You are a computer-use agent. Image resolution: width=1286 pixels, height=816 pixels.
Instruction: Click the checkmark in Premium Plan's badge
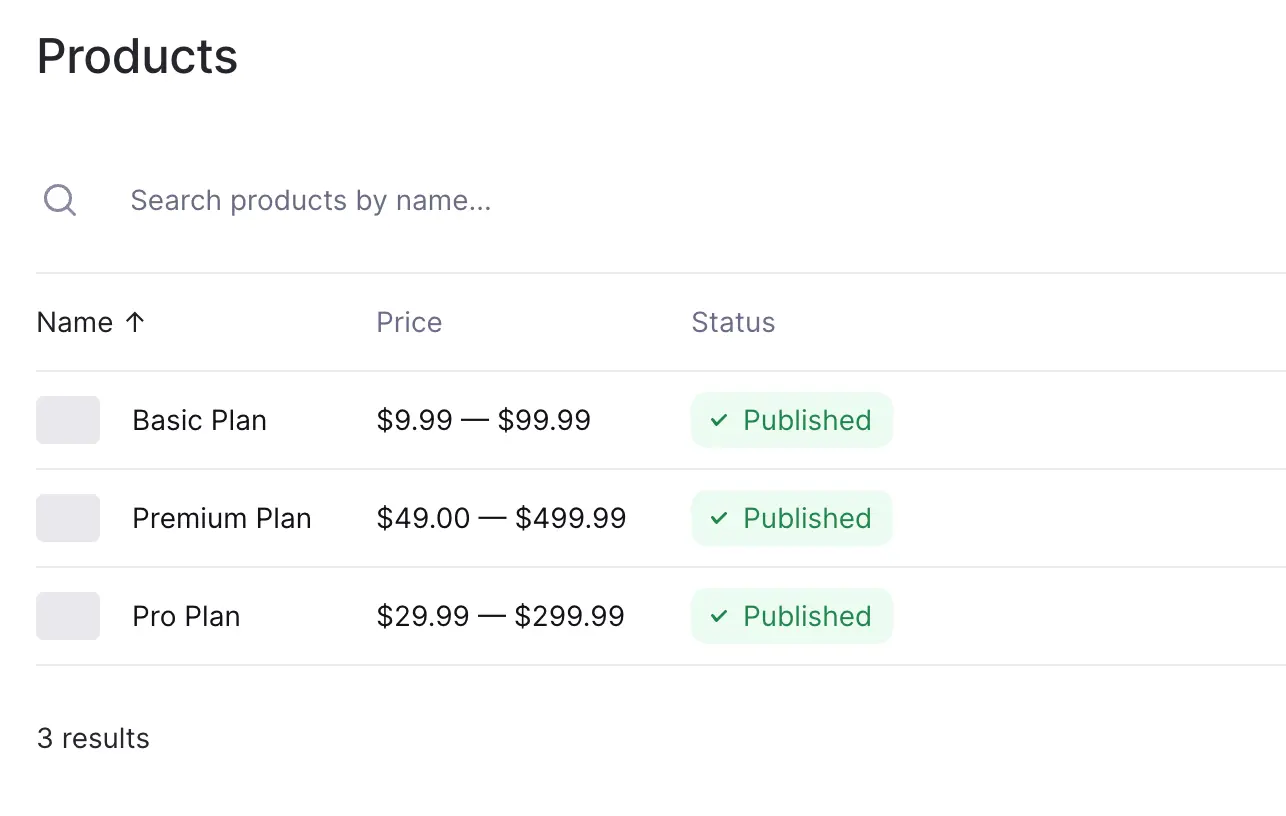click(718, 519)
